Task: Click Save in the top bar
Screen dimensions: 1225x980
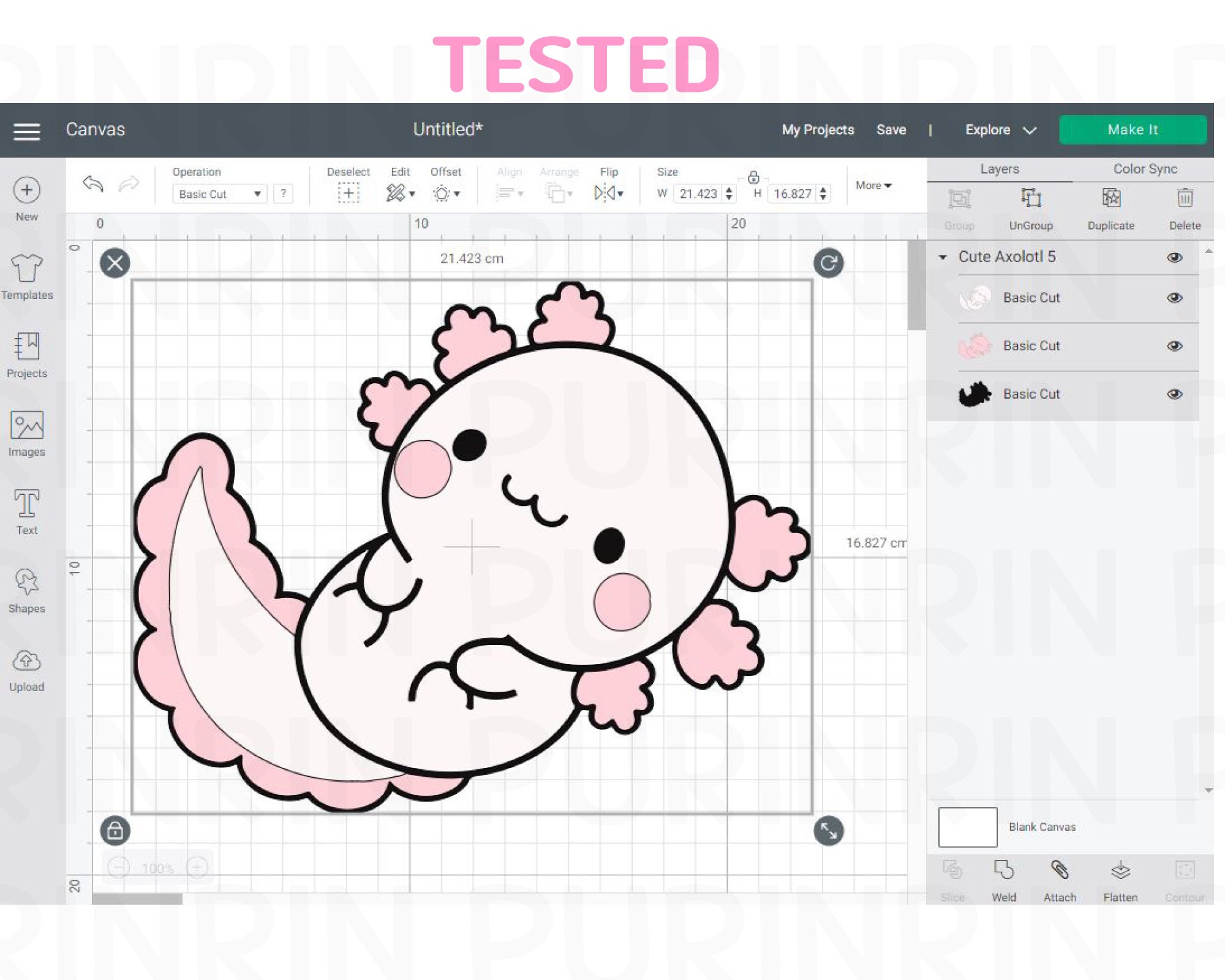Action: click(892, 129)
